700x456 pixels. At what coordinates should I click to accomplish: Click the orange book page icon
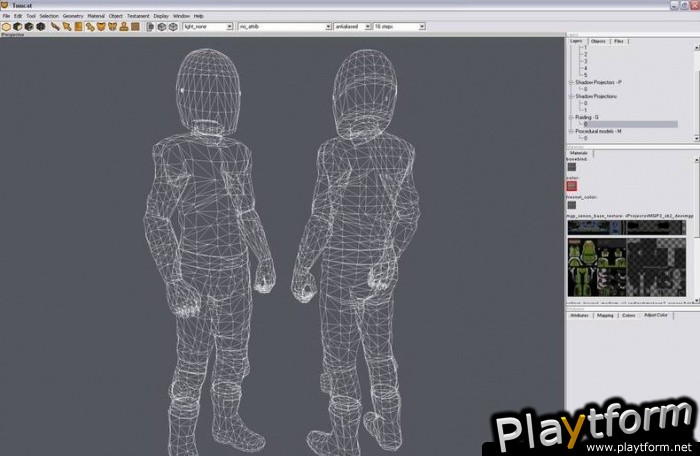pyautogui.click(x=78, y=27)
